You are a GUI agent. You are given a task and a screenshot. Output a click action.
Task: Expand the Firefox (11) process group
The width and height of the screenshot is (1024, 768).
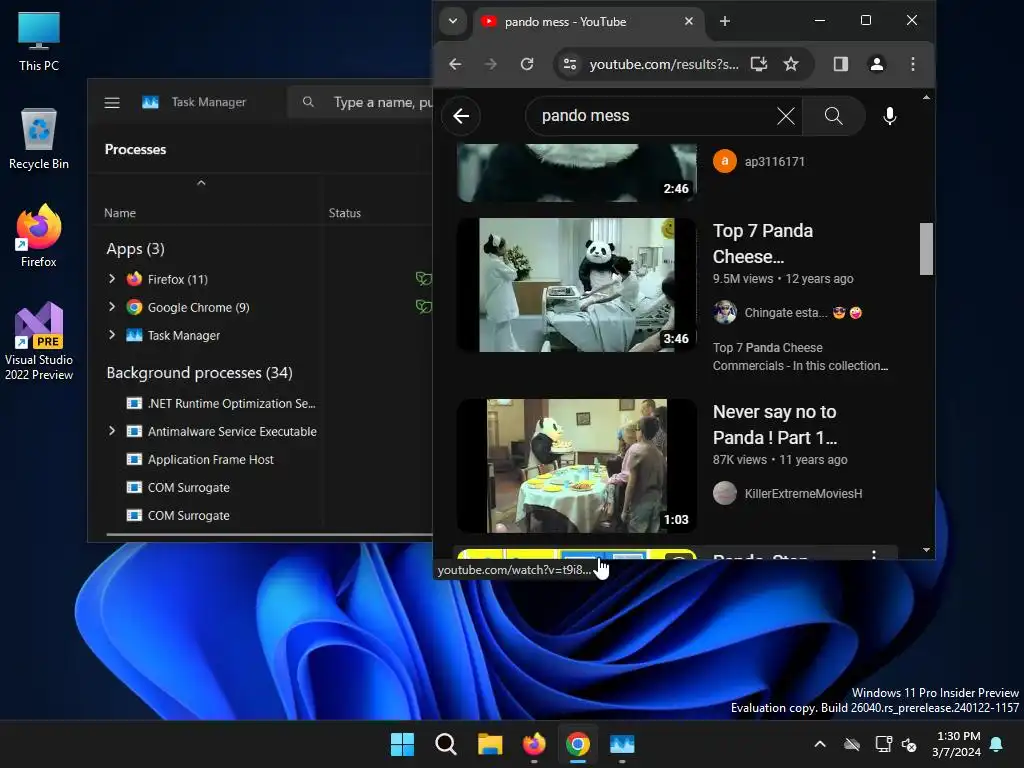pos(112,279)
